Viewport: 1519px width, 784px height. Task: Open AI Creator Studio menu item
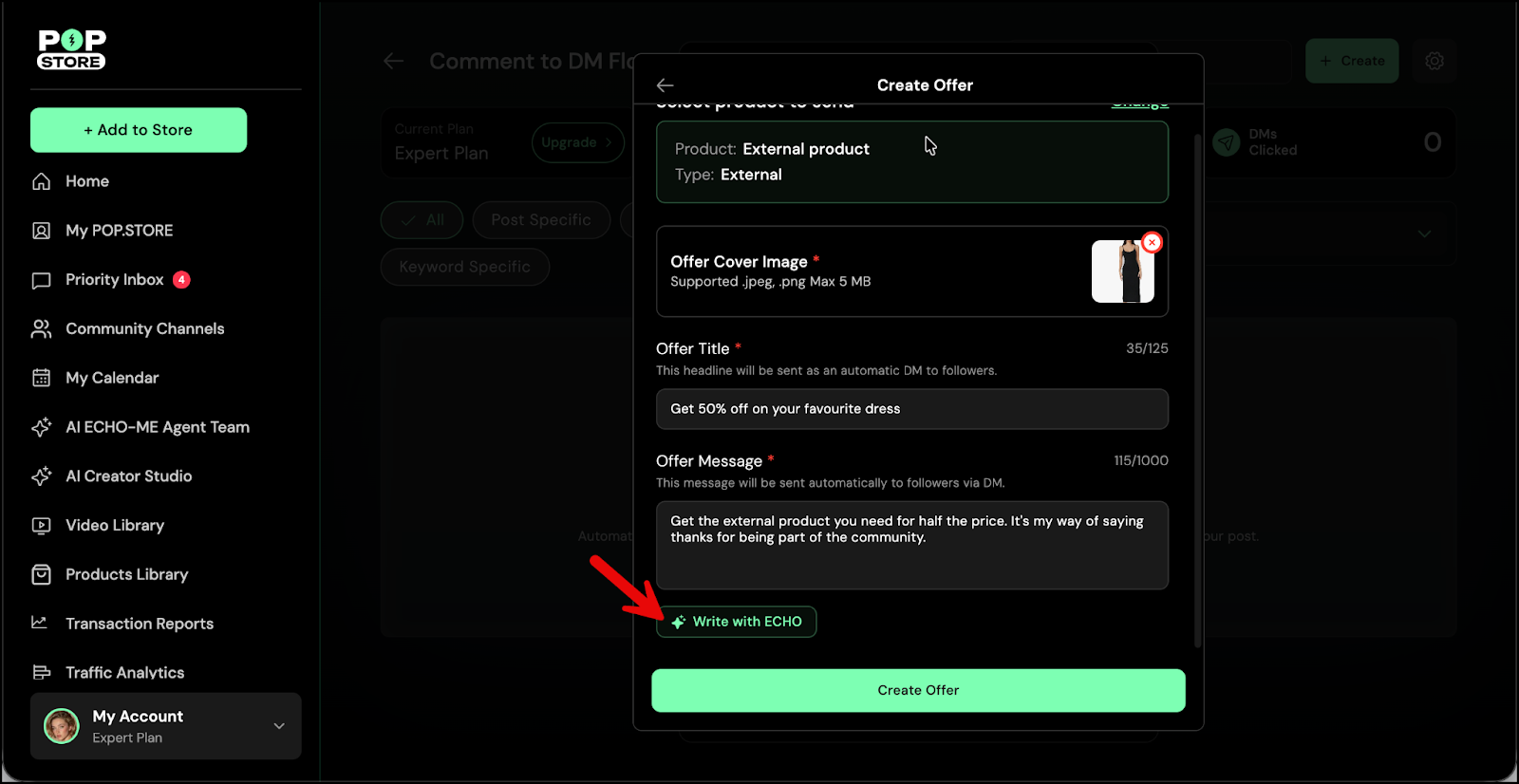[x=128, y=476]
